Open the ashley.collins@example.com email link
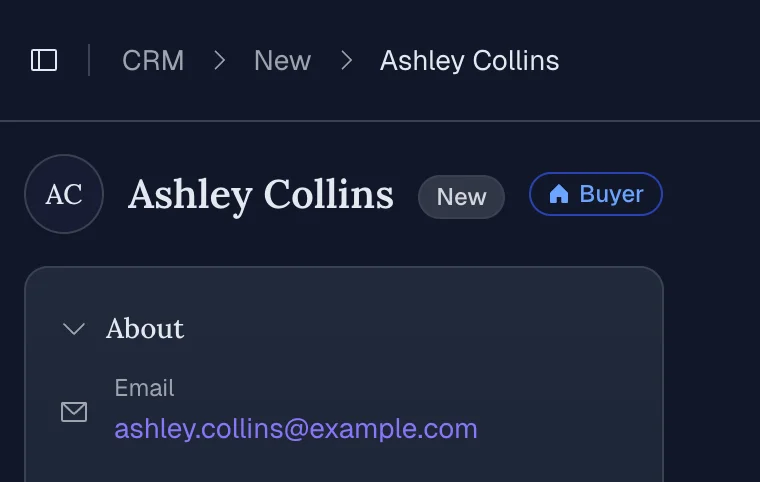 point(296,429)
